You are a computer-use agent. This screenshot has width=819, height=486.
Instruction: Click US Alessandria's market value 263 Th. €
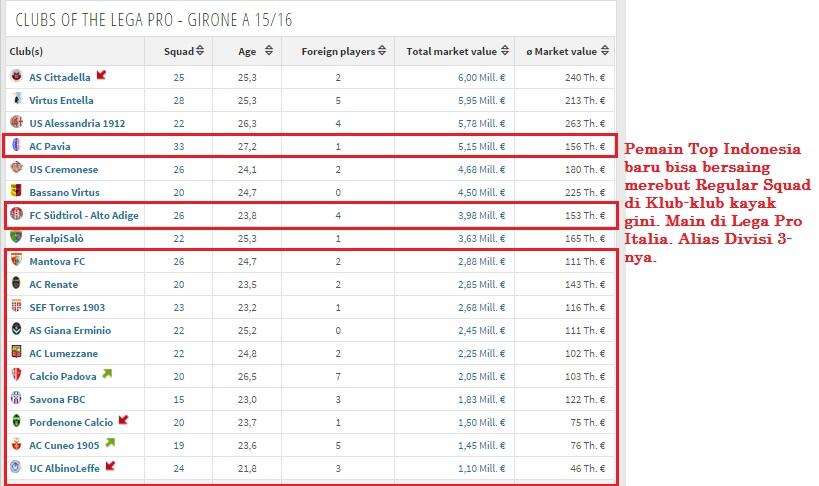[585, 123]
